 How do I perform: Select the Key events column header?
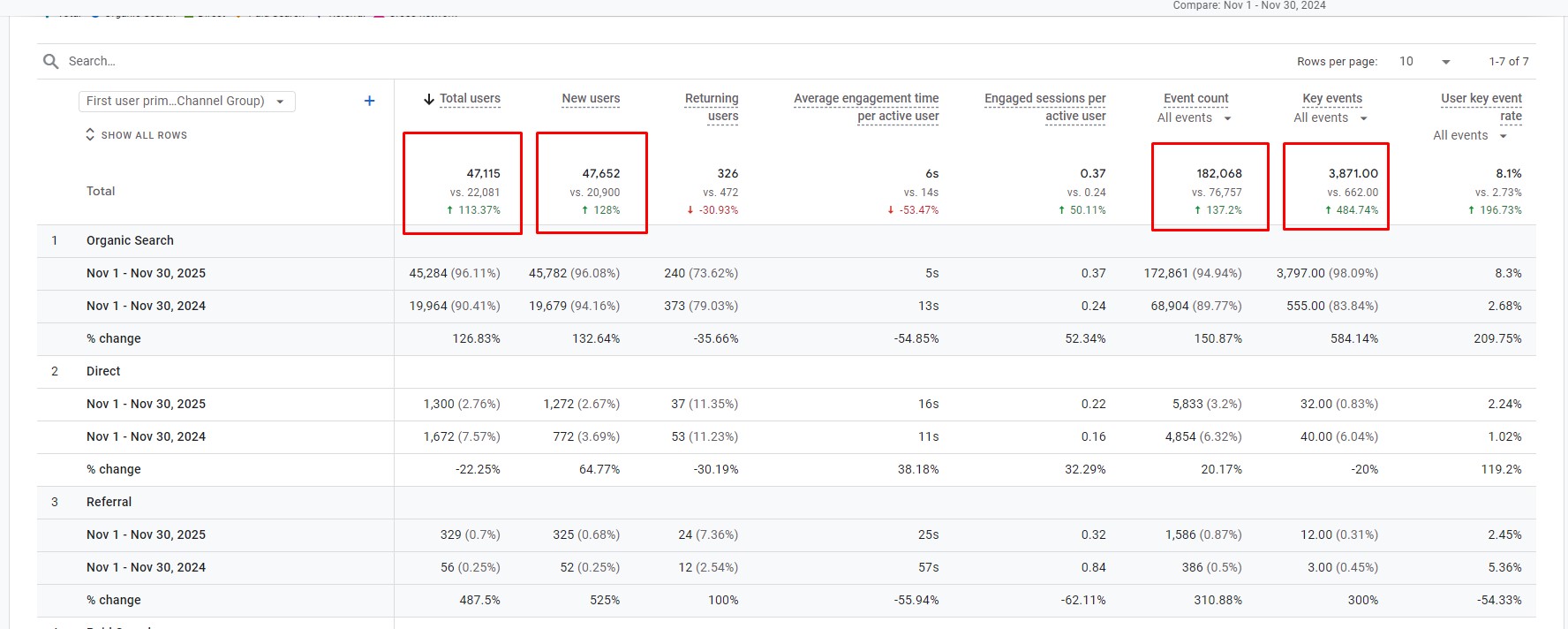[x=1331, y=98]
